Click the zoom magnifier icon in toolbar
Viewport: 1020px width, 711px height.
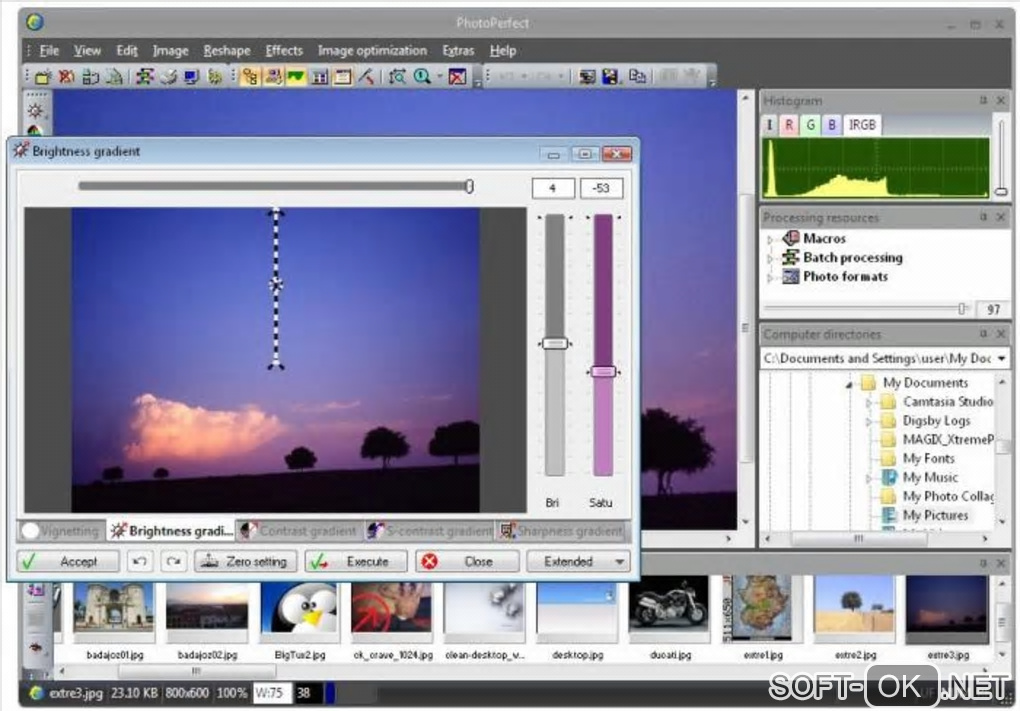tap(422, 76)
